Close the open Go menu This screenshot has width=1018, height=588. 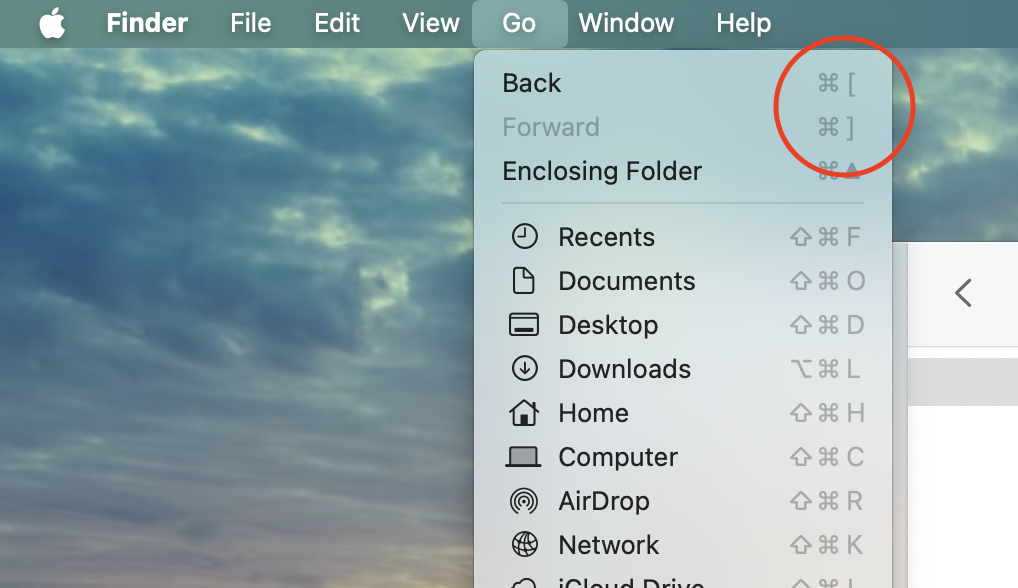coord(519,23)
